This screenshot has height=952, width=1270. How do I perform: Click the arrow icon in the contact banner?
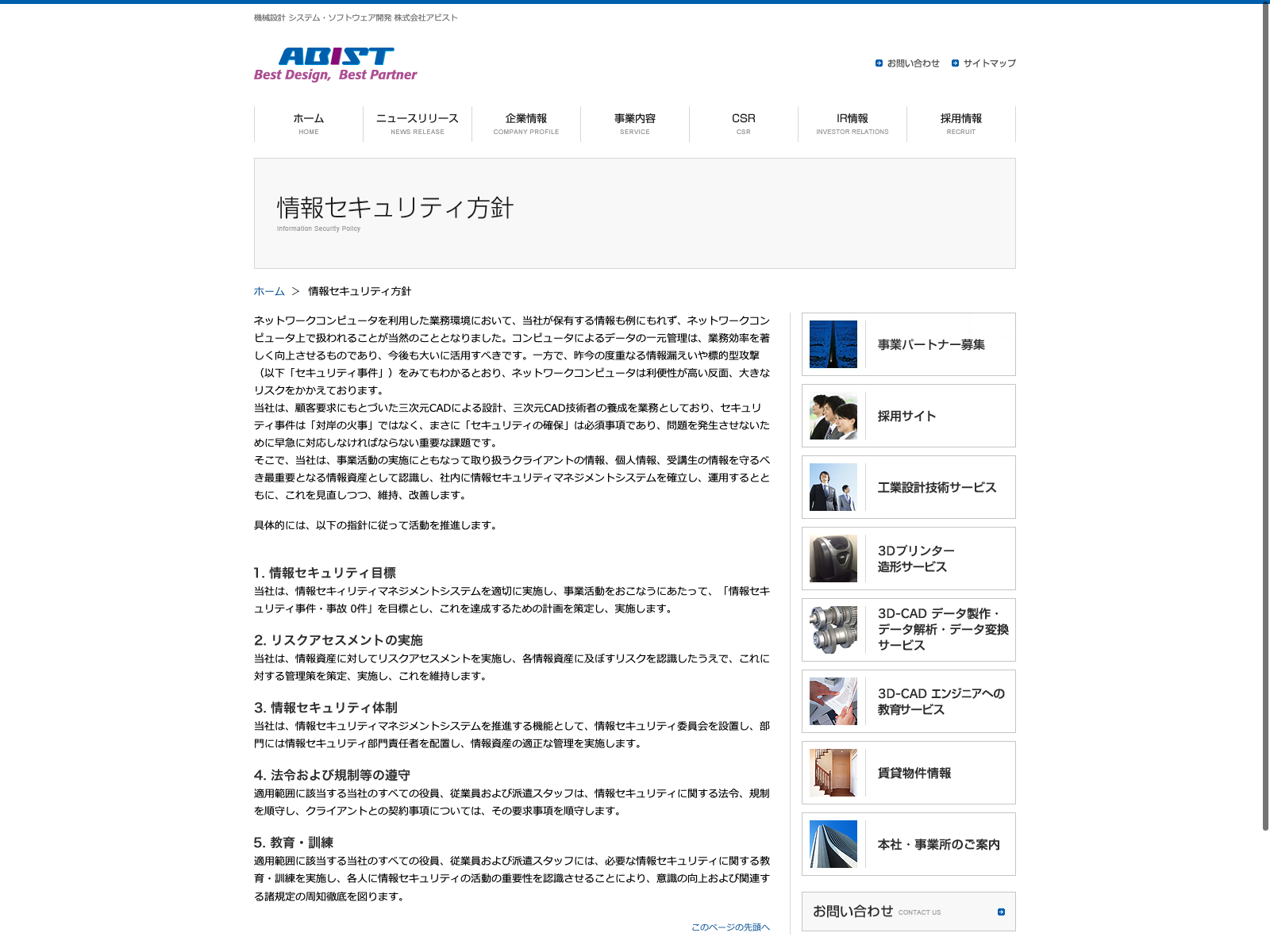pos(1001,912)
